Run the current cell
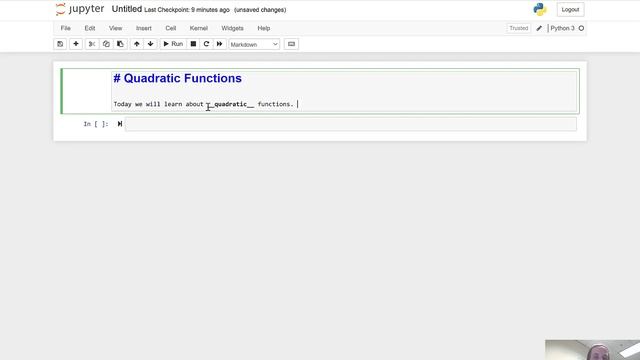 173,44
